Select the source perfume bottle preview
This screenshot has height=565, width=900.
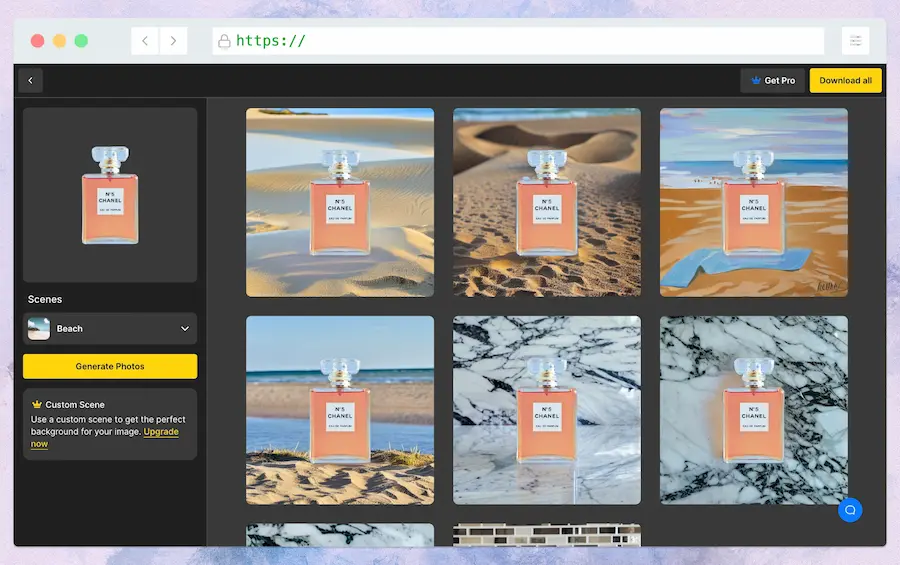click(110, 195)
